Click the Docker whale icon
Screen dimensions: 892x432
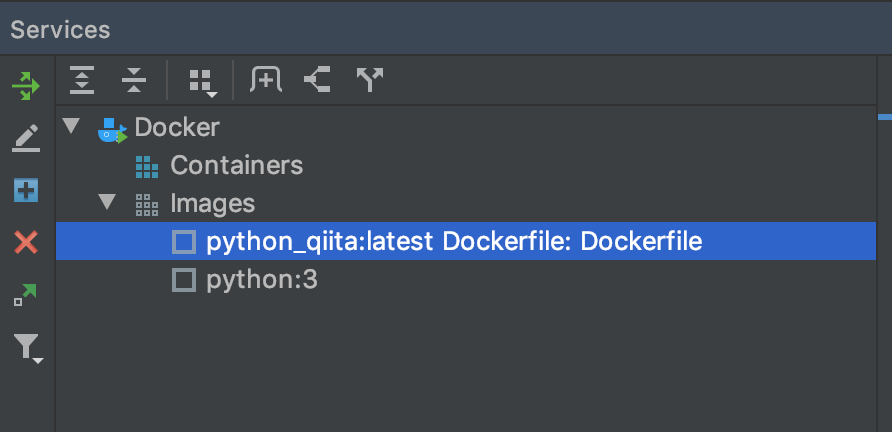112,130
